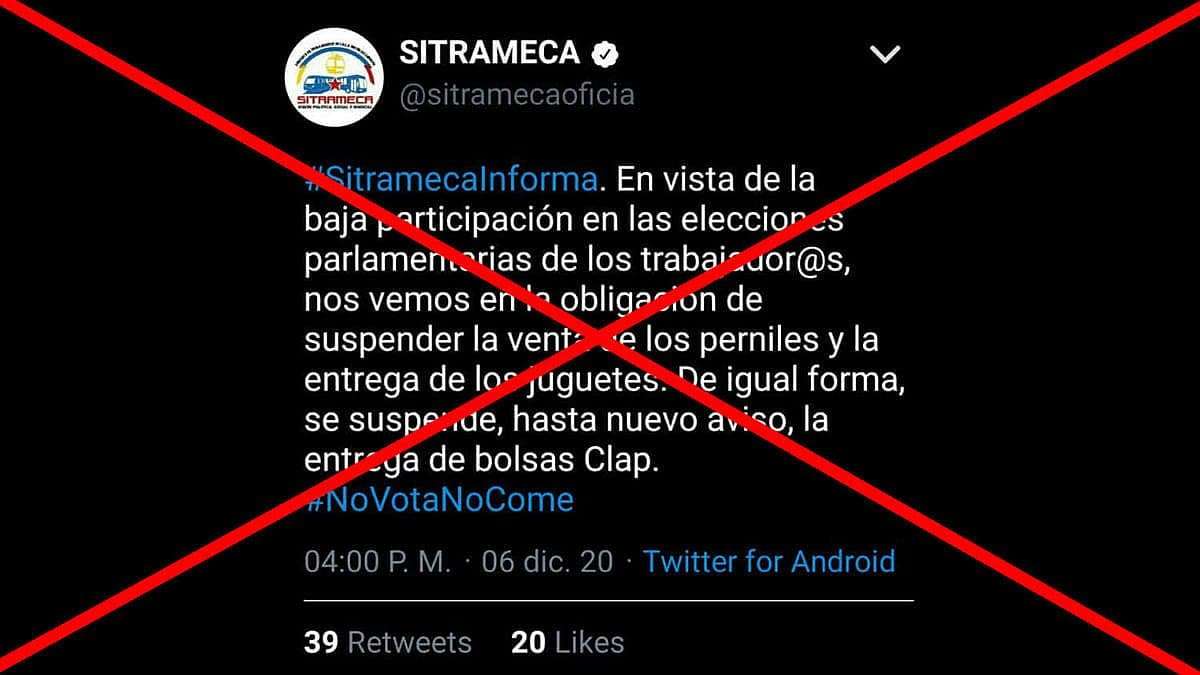
Task: Click the divider line above retweet counts
Action: [608, 600]
